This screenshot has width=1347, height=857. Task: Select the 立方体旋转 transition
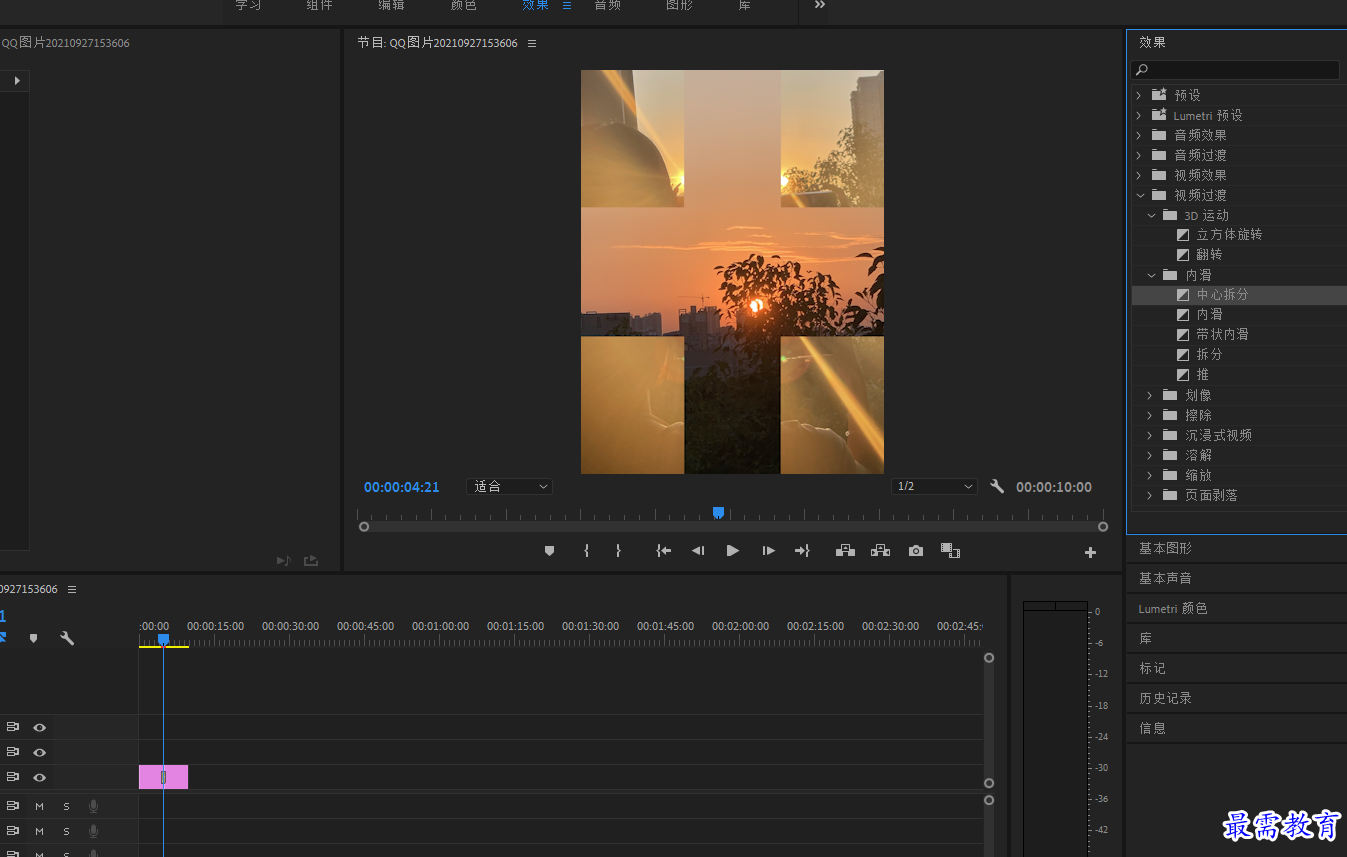pos(1229,235)
